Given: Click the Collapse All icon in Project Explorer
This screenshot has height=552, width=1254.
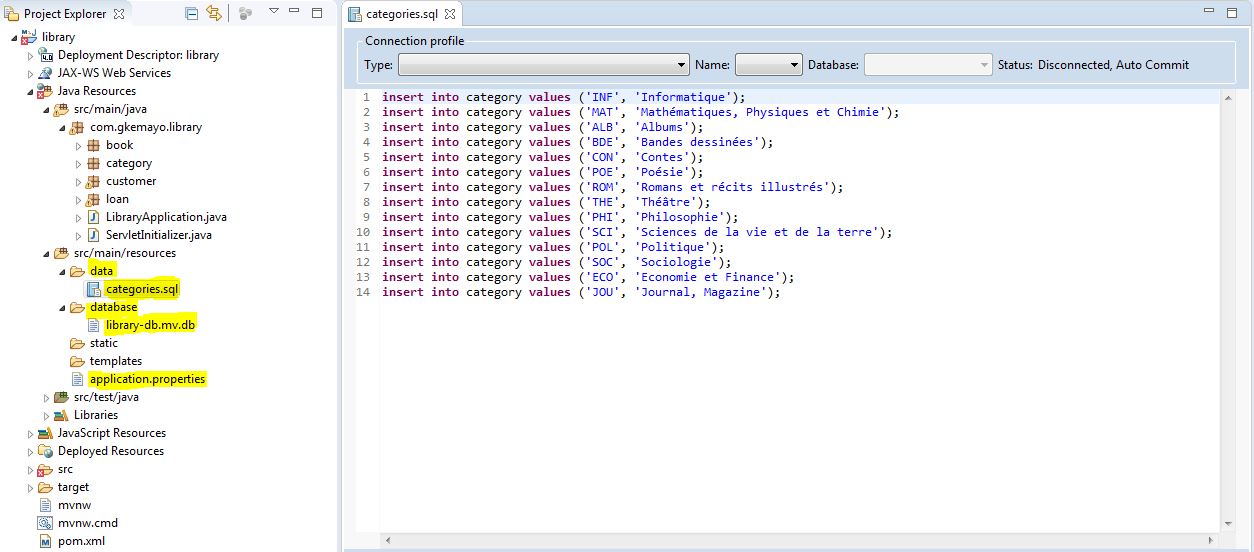Looking at the screenshot, I should pos(192,14).
